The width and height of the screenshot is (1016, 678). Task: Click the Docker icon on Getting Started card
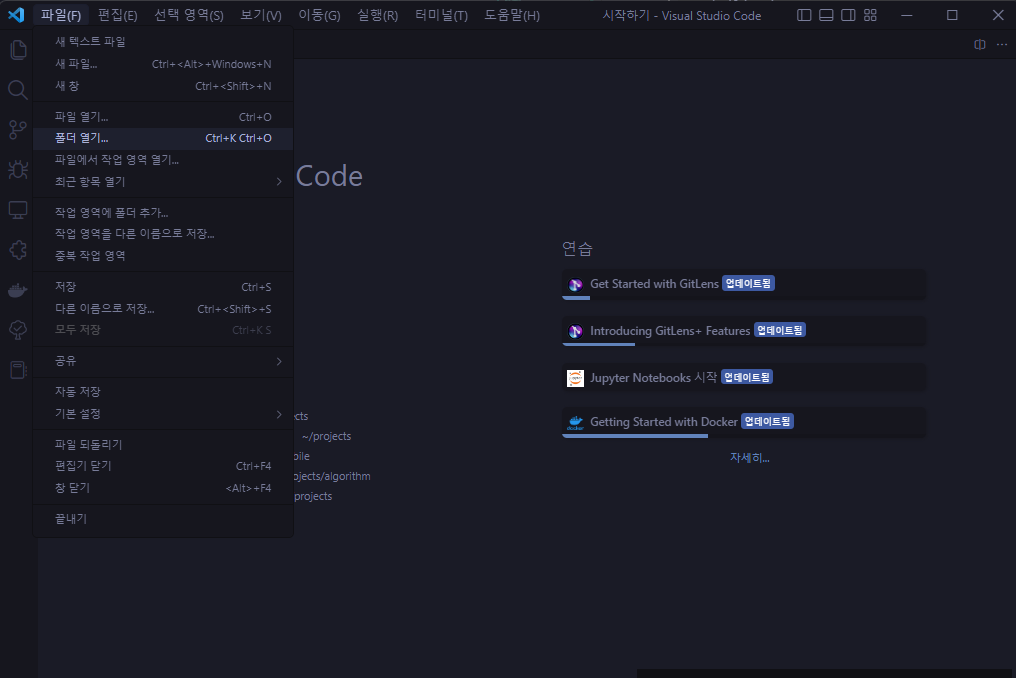[x=575, y=423]
